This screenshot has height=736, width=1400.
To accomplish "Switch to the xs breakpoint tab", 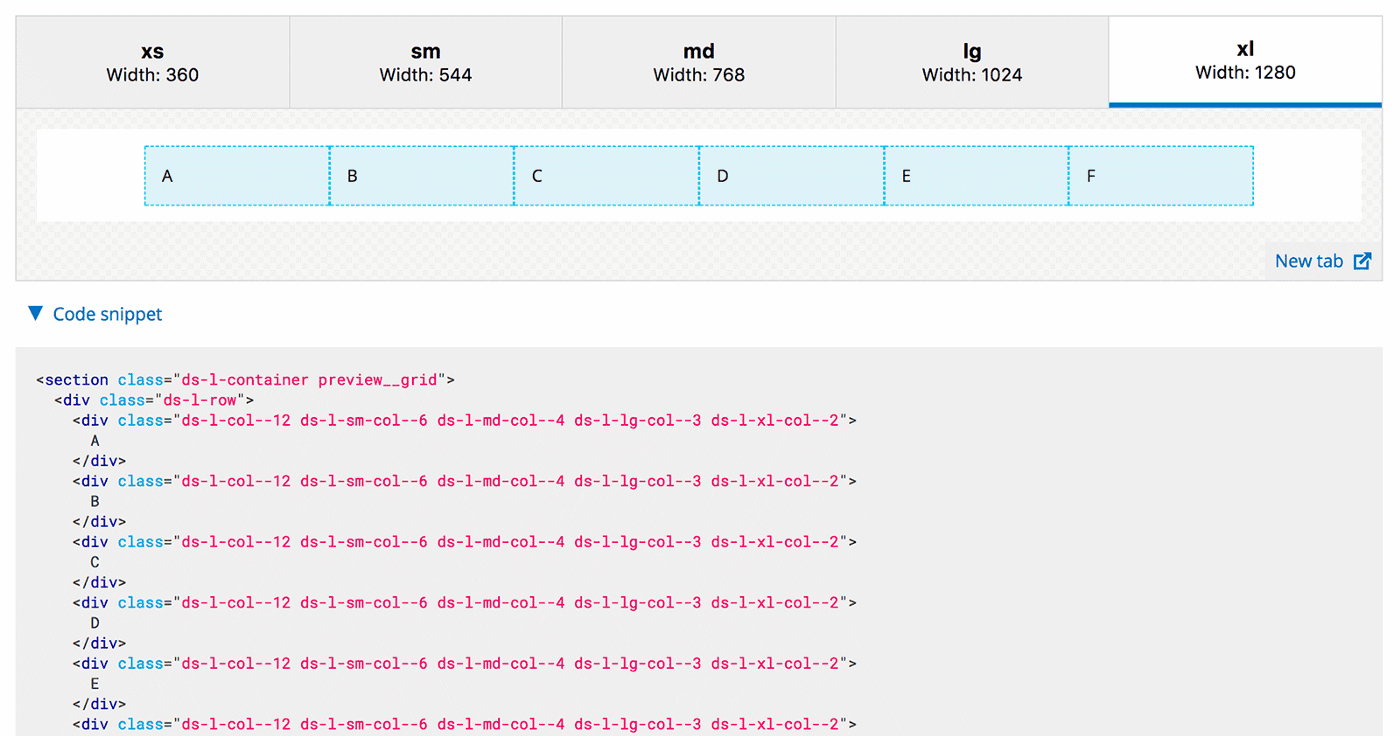I will (152, 61).
